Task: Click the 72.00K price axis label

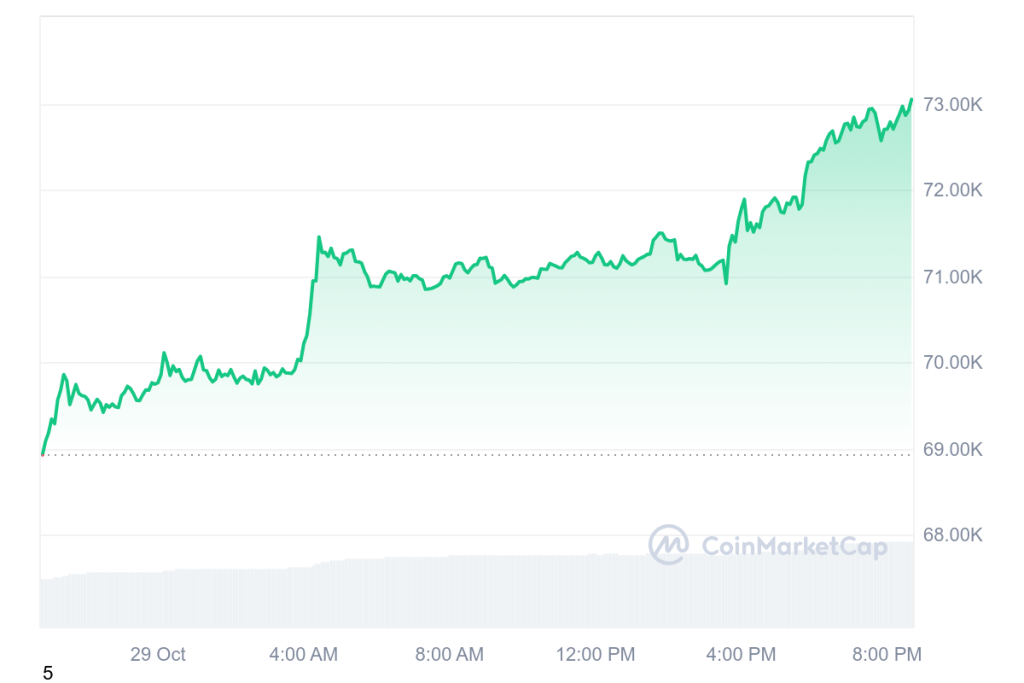Action: click(953, 190)
